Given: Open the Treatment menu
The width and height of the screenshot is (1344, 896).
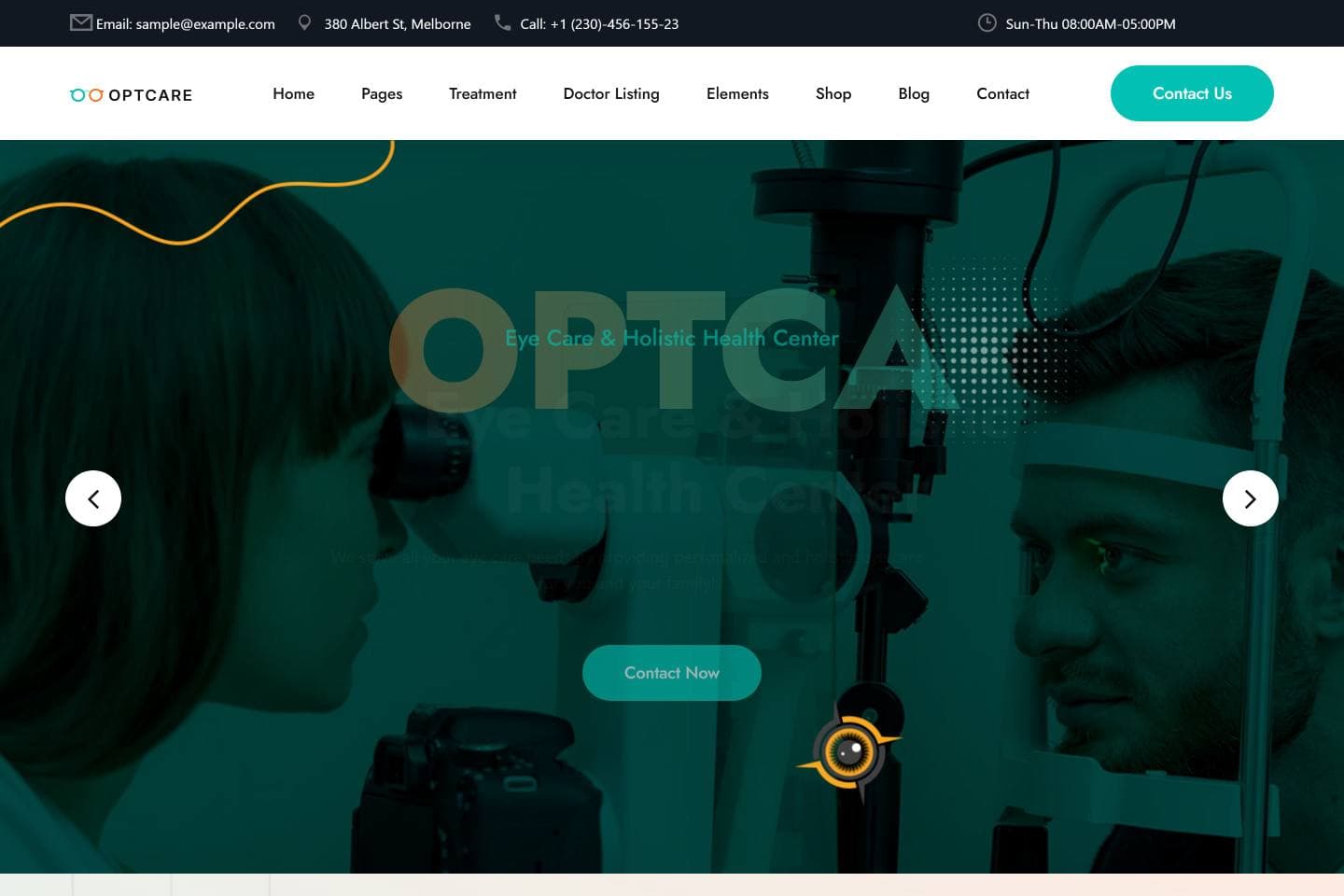Looking at the screenshot, I should pyautogui.click(x=483, y=93).
